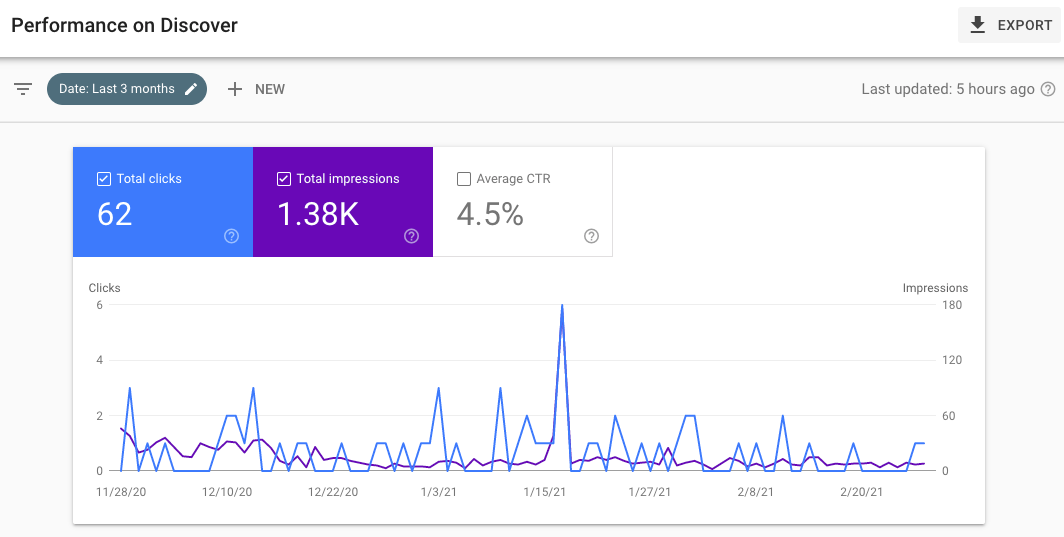Click the plus icon beside NEW
The height and width of the screenshot is (537, 1064).
[x=235, y=89]
